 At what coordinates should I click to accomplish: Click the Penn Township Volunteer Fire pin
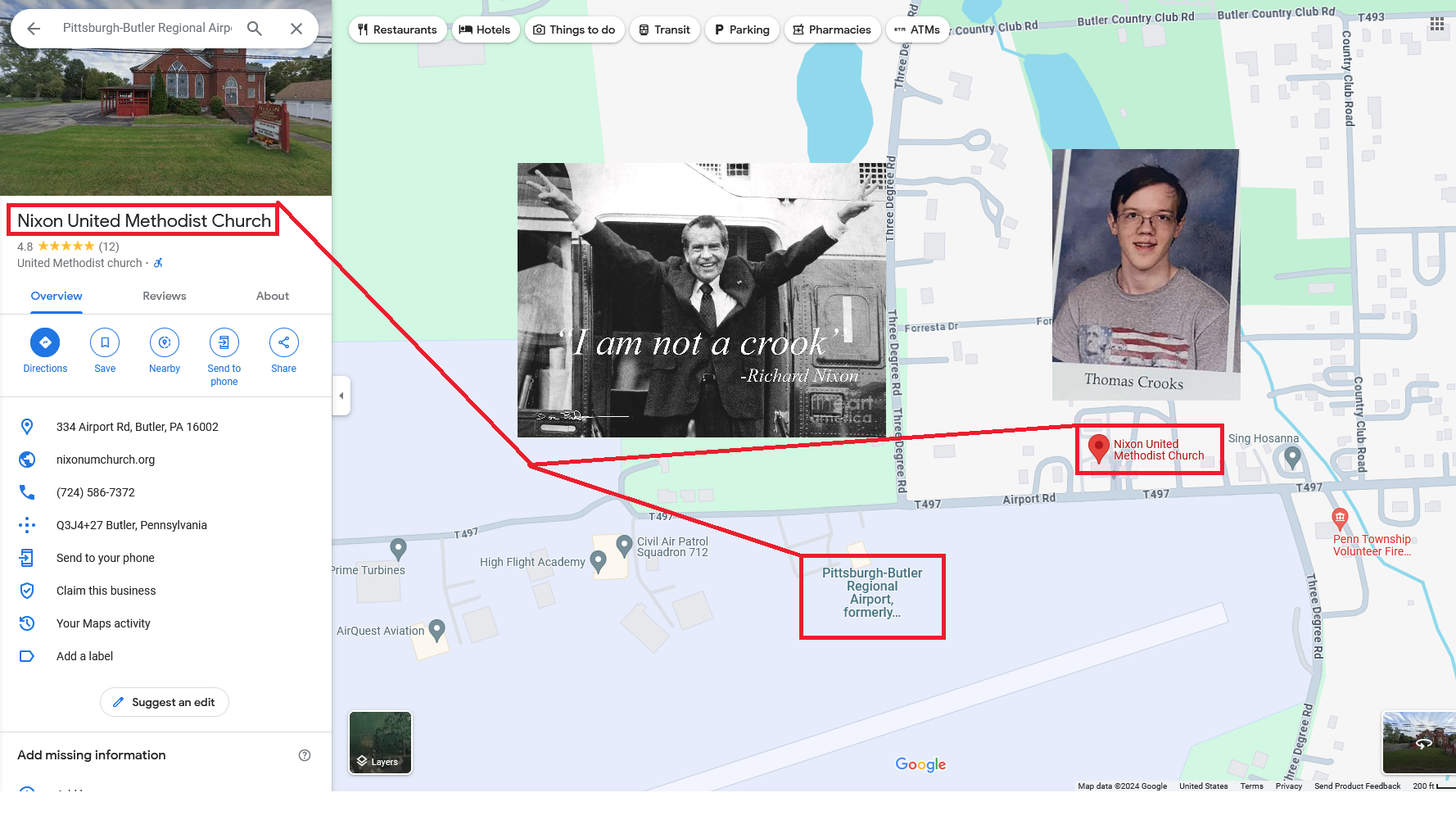click(1340, 518)
